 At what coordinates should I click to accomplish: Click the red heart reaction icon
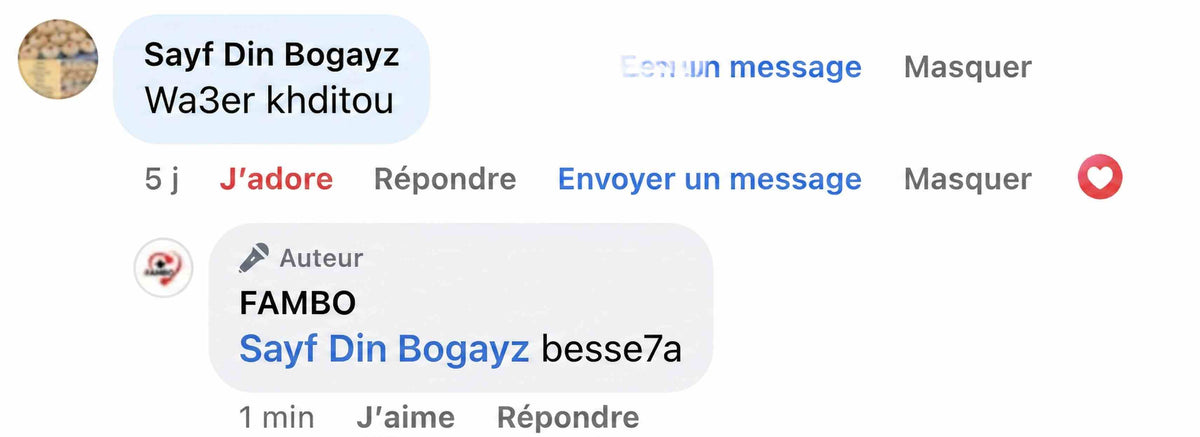tap(1100, 180)
